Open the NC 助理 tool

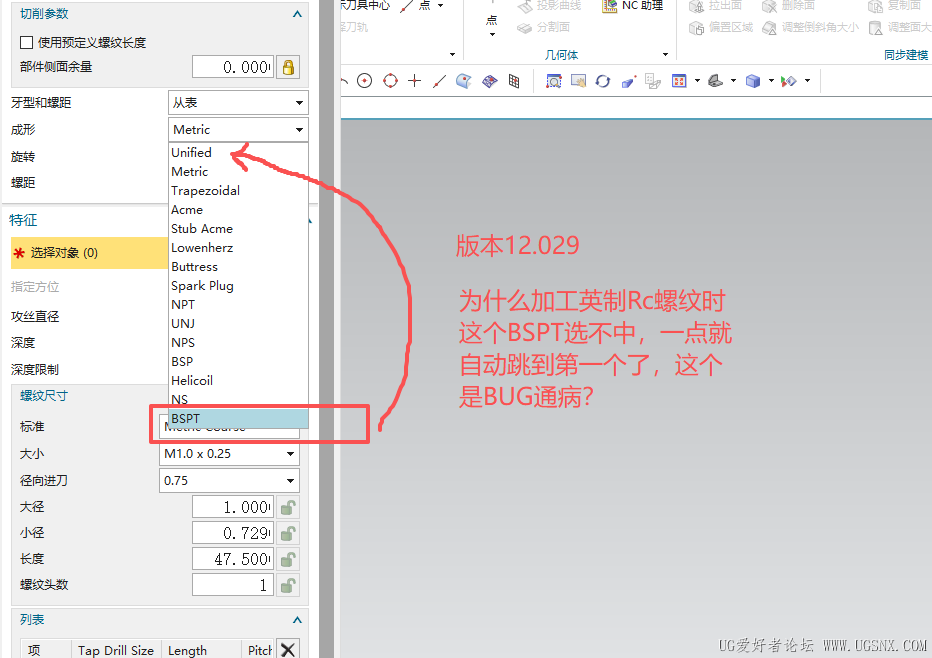tap(632, 6)
